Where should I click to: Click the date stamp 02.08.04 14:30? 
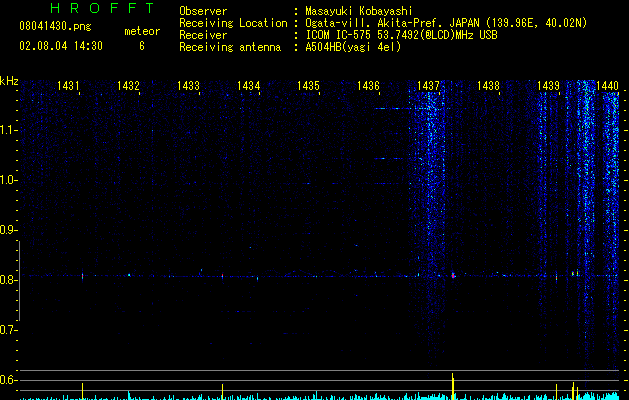[61, 46]
